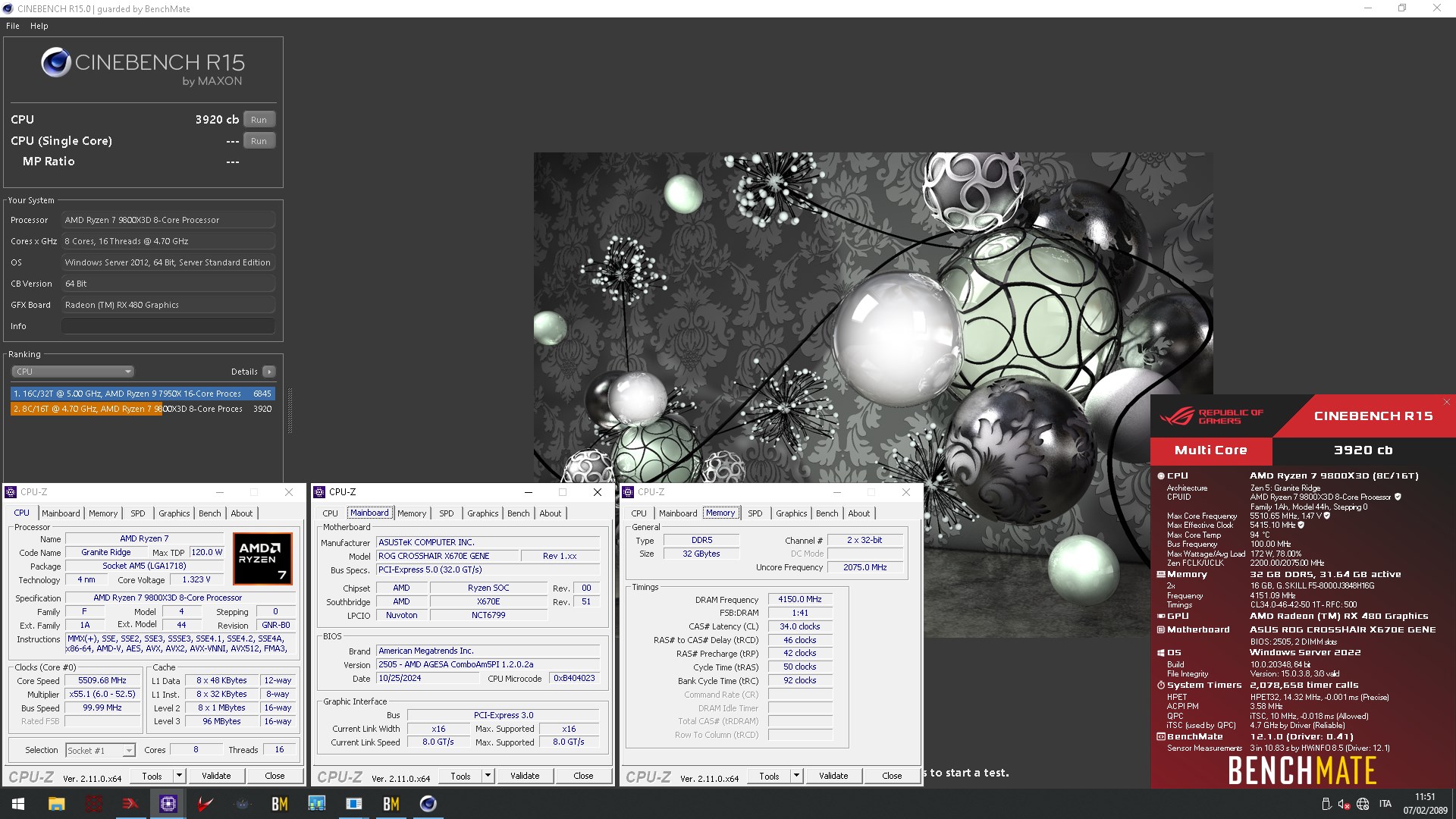Open File Explorer from the taskbar
The height and width of the screenshot is (819, 1456).
point(56,804)
